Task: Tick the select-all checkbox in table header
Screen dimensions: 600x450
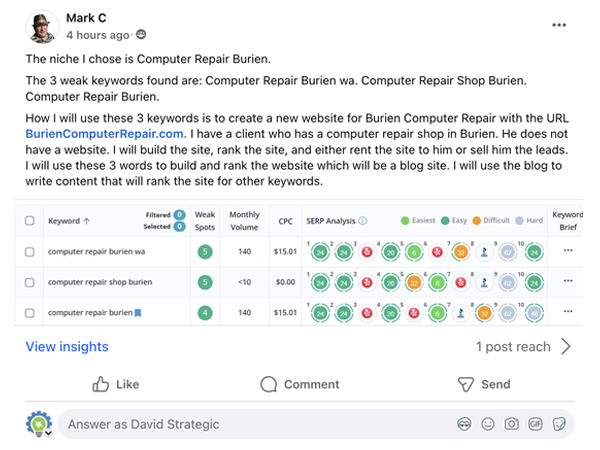Action: click(x=29, y=220)
